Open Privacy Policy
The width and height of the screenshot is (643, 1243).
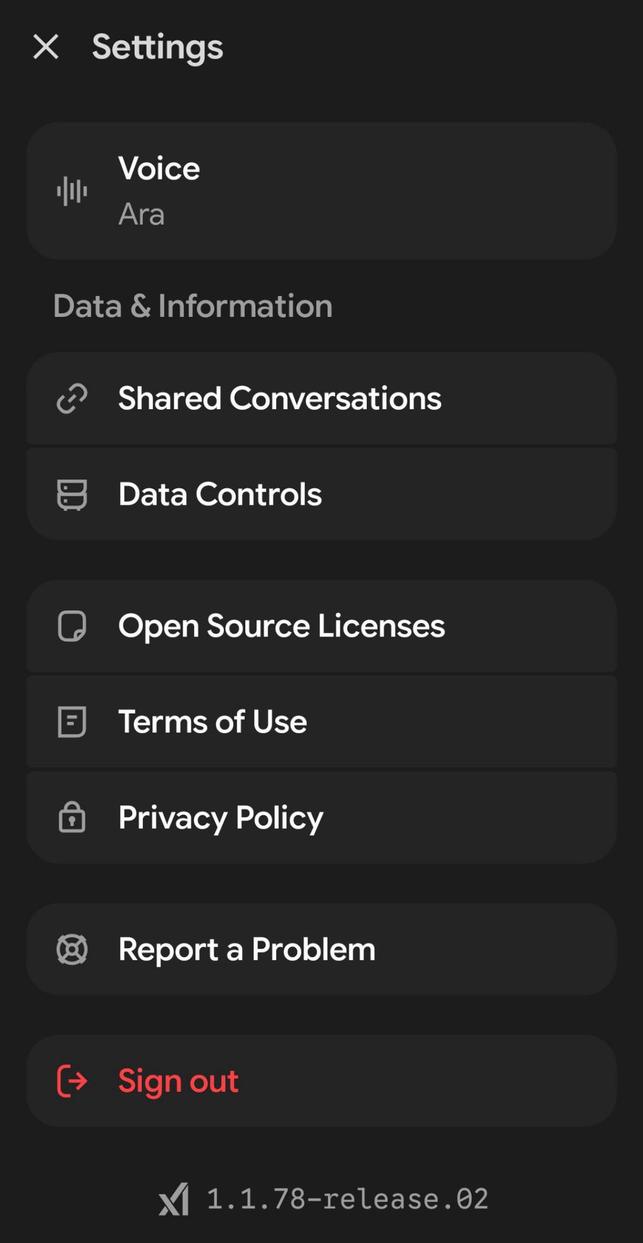321,817
